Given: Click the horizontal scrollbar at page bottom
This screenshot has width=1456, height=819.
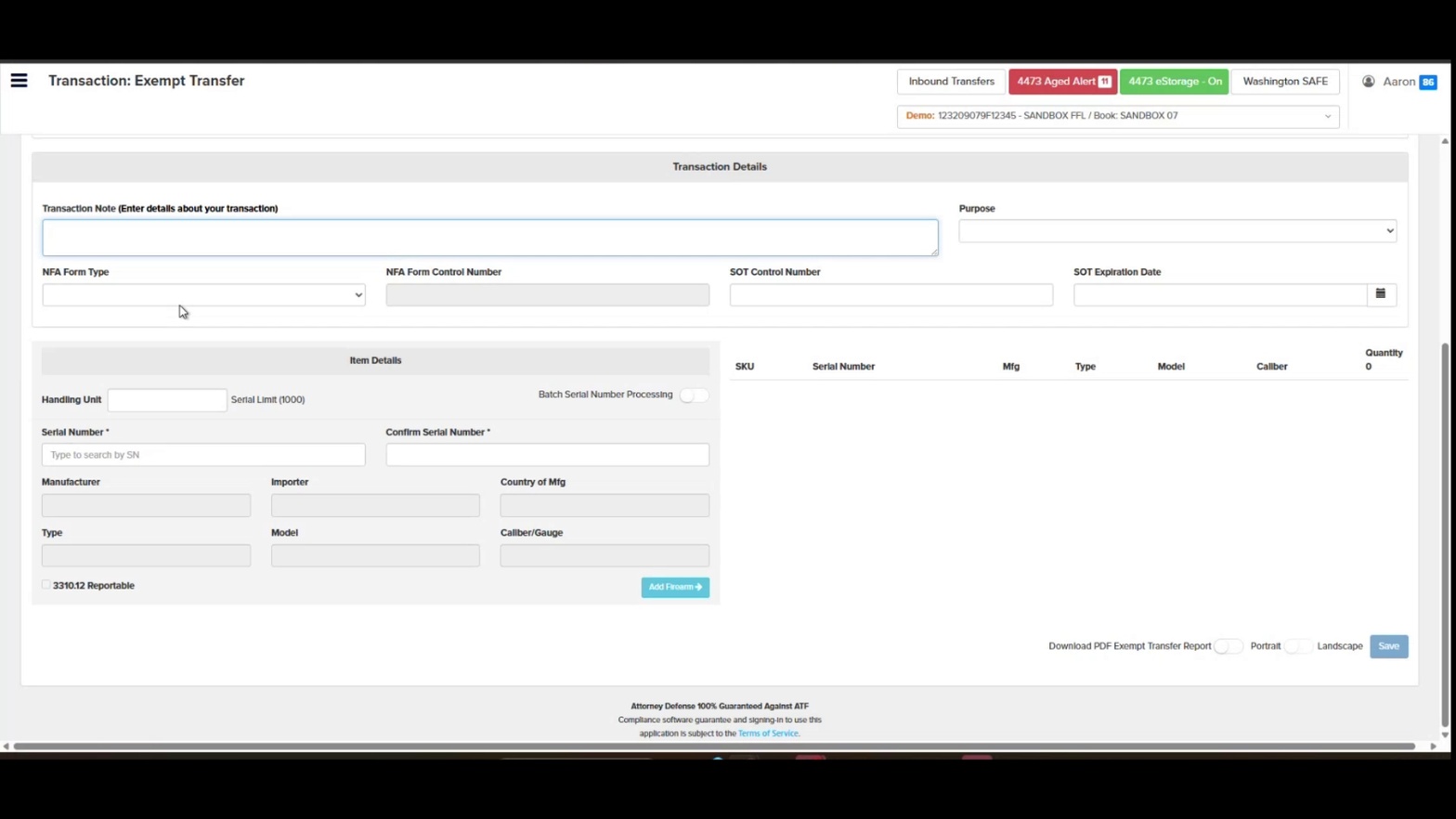Looking at the screenshot, I should point(713,747).
